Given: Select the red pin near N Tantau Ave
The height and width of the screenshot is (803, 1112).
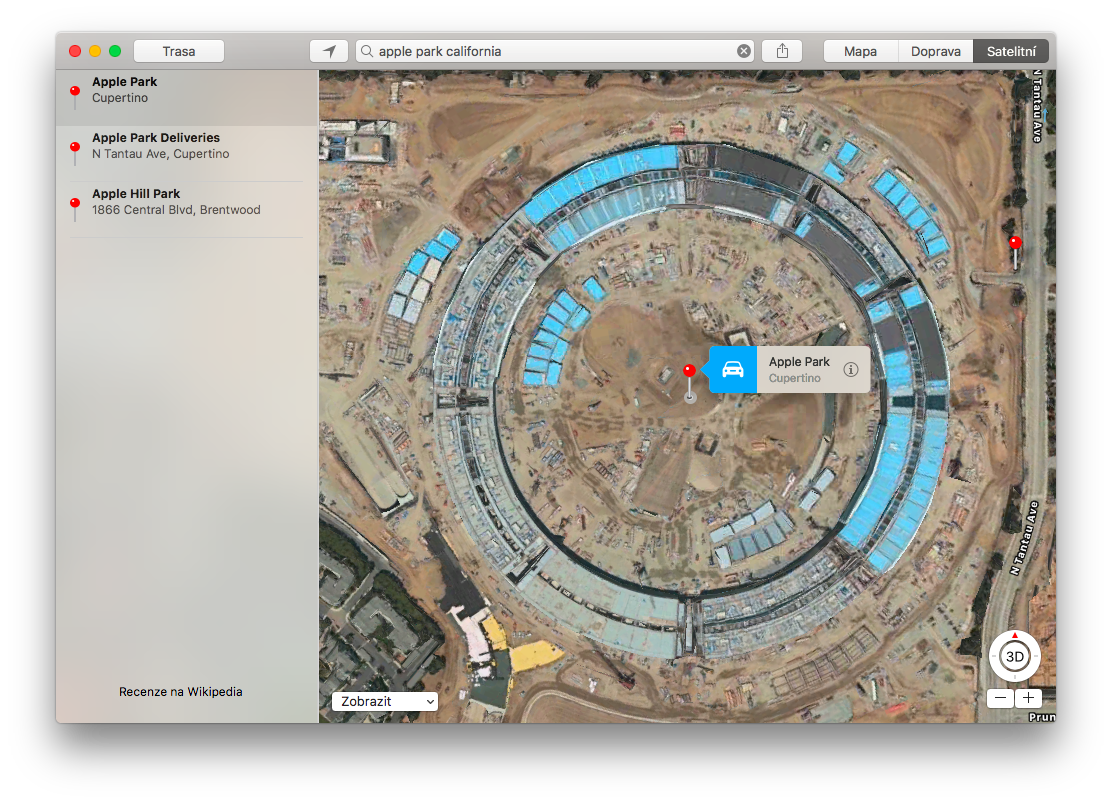Looking at the screenshot, I should coord(1016,243).
